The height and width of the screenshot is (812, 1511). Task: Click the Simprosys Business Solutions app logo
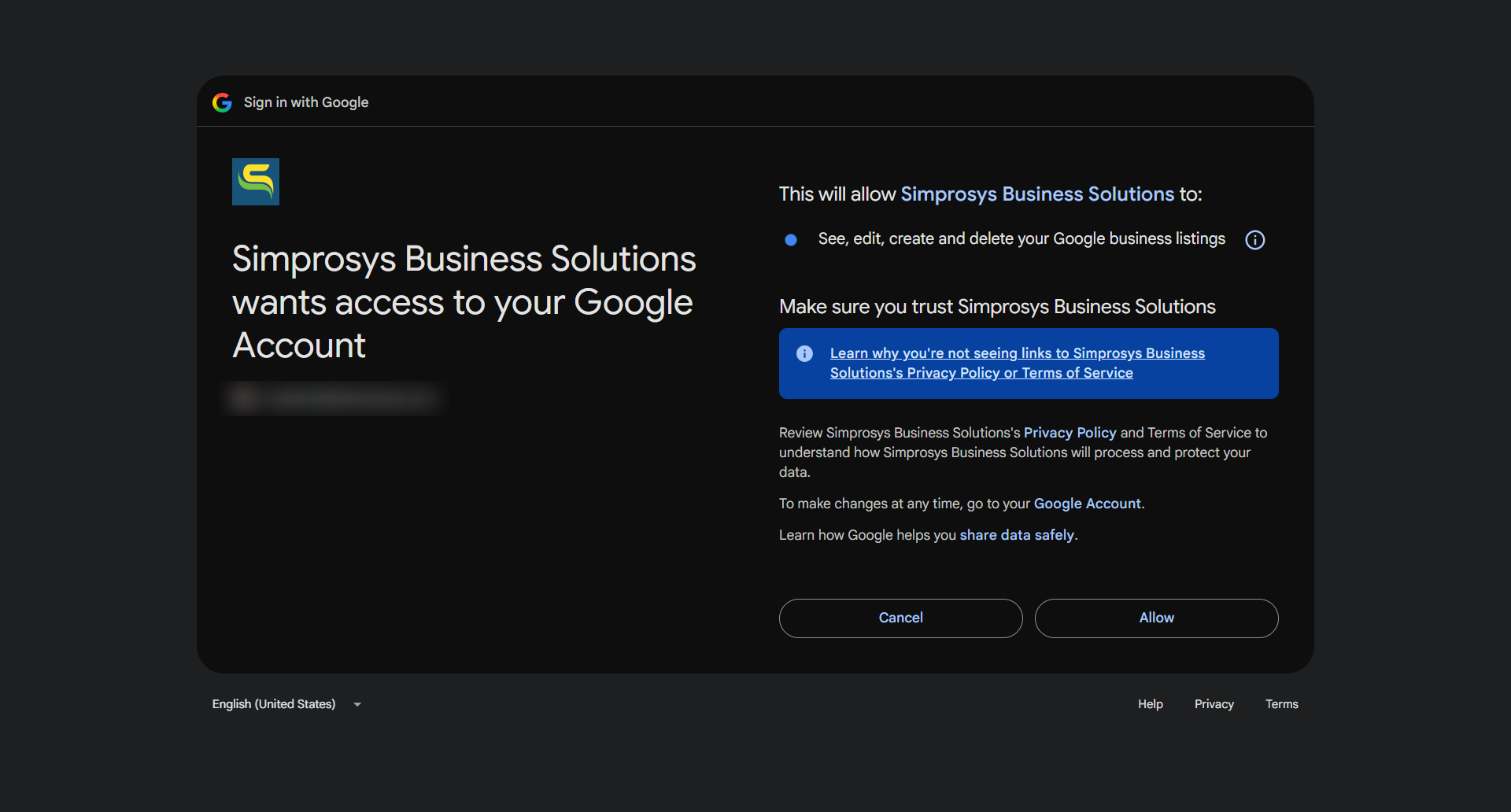256,182
